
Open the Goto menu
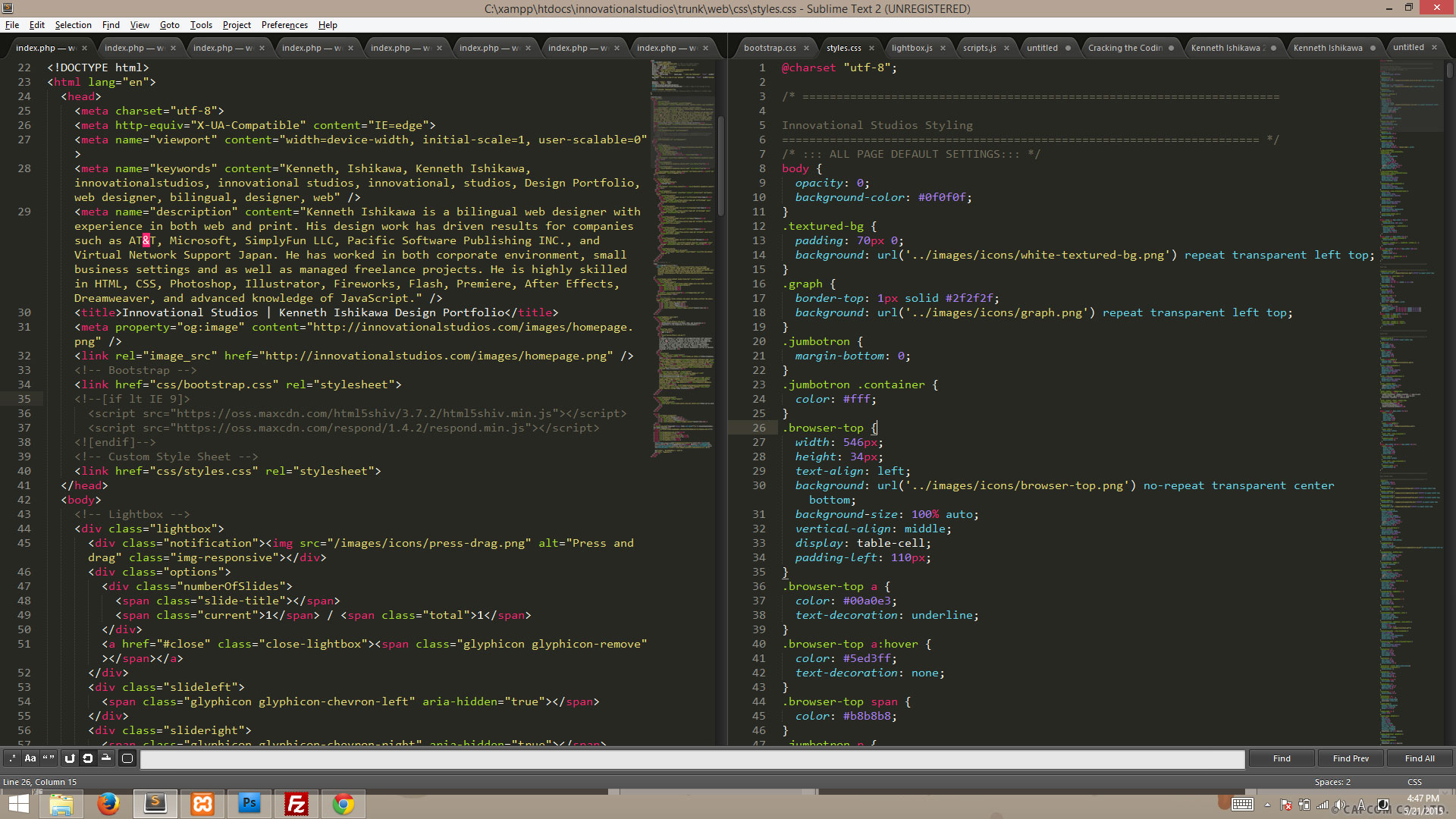pyautogui.click(x=170, y=25)
